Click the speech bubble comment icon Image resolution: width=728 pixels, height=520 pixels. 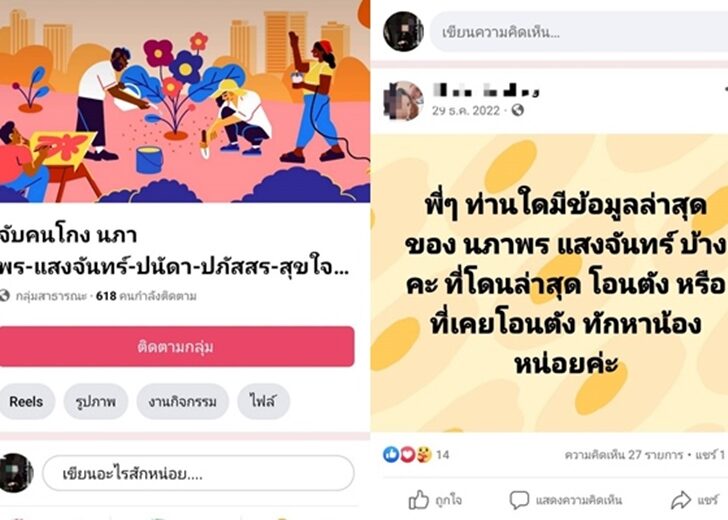pos(519,500)
